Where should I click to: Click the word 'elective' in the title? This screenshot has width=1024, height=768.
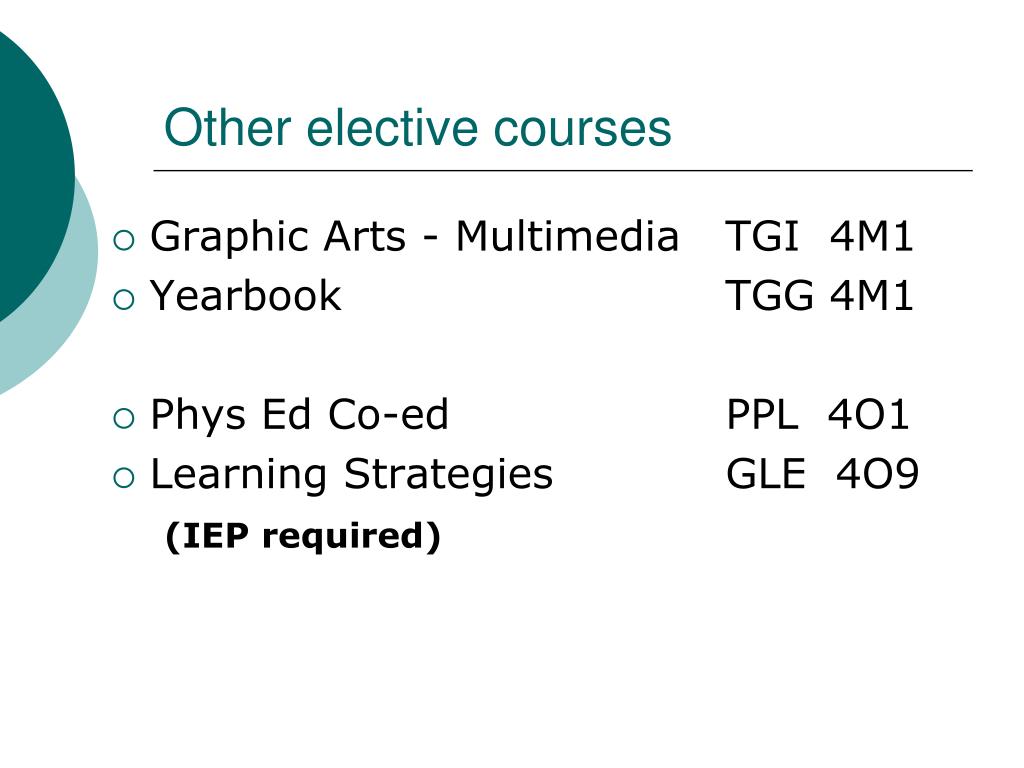tap(392, 128)
